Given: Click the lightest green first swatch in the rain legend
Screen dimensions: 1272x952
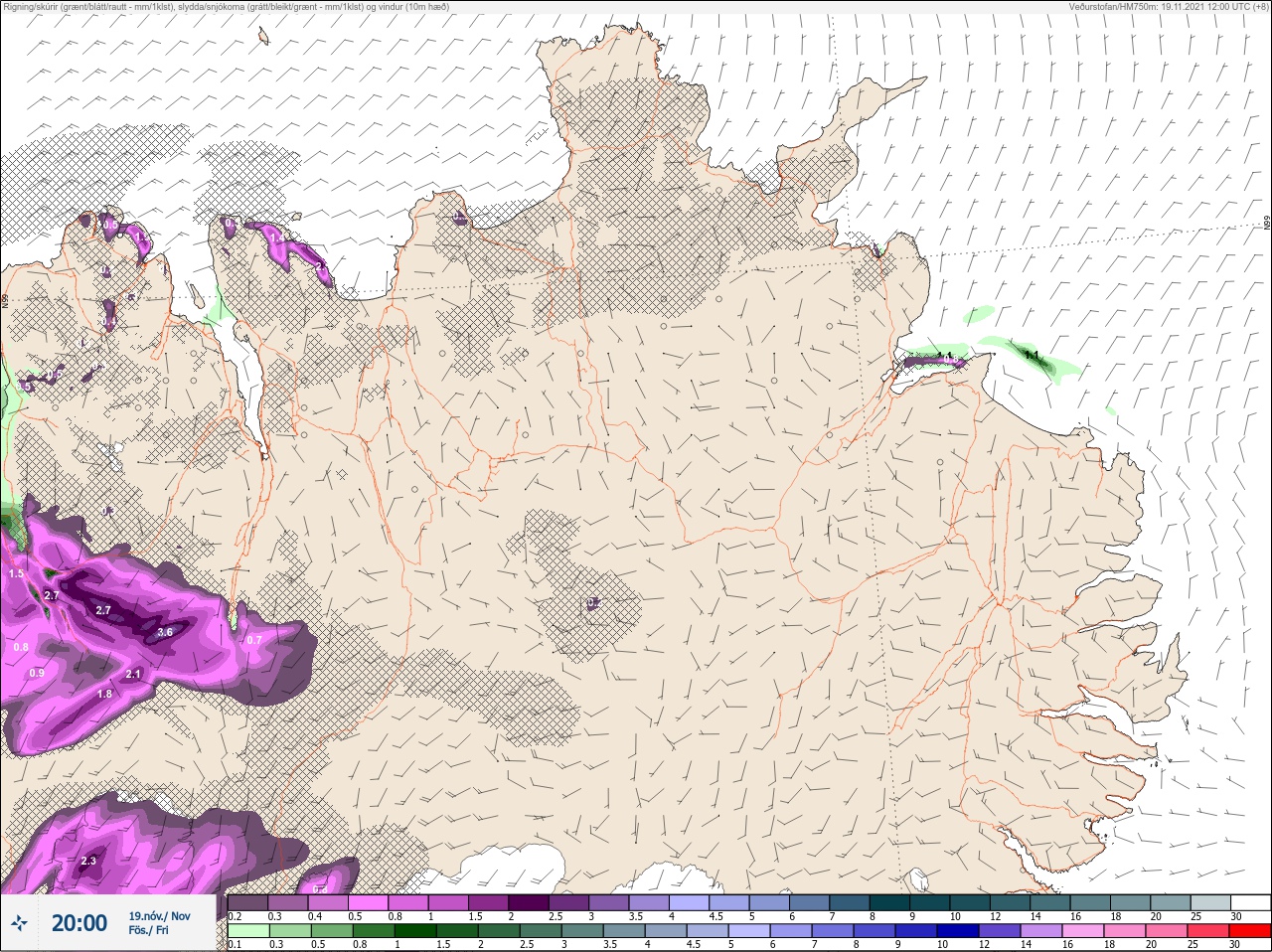Looking at the screenshot, I should pos(248,931).
